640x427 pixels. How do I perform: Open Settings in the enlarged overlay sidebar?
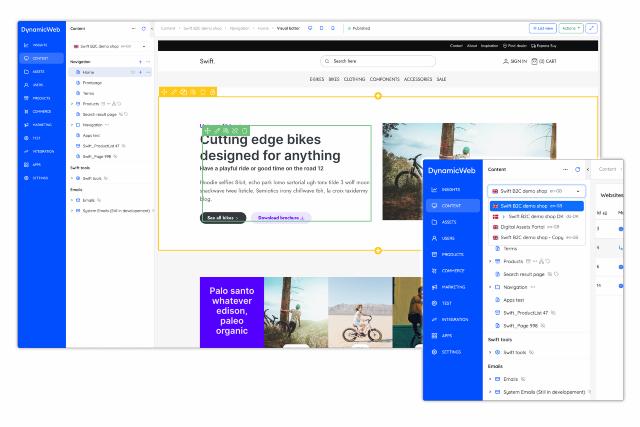coord(451,352)
